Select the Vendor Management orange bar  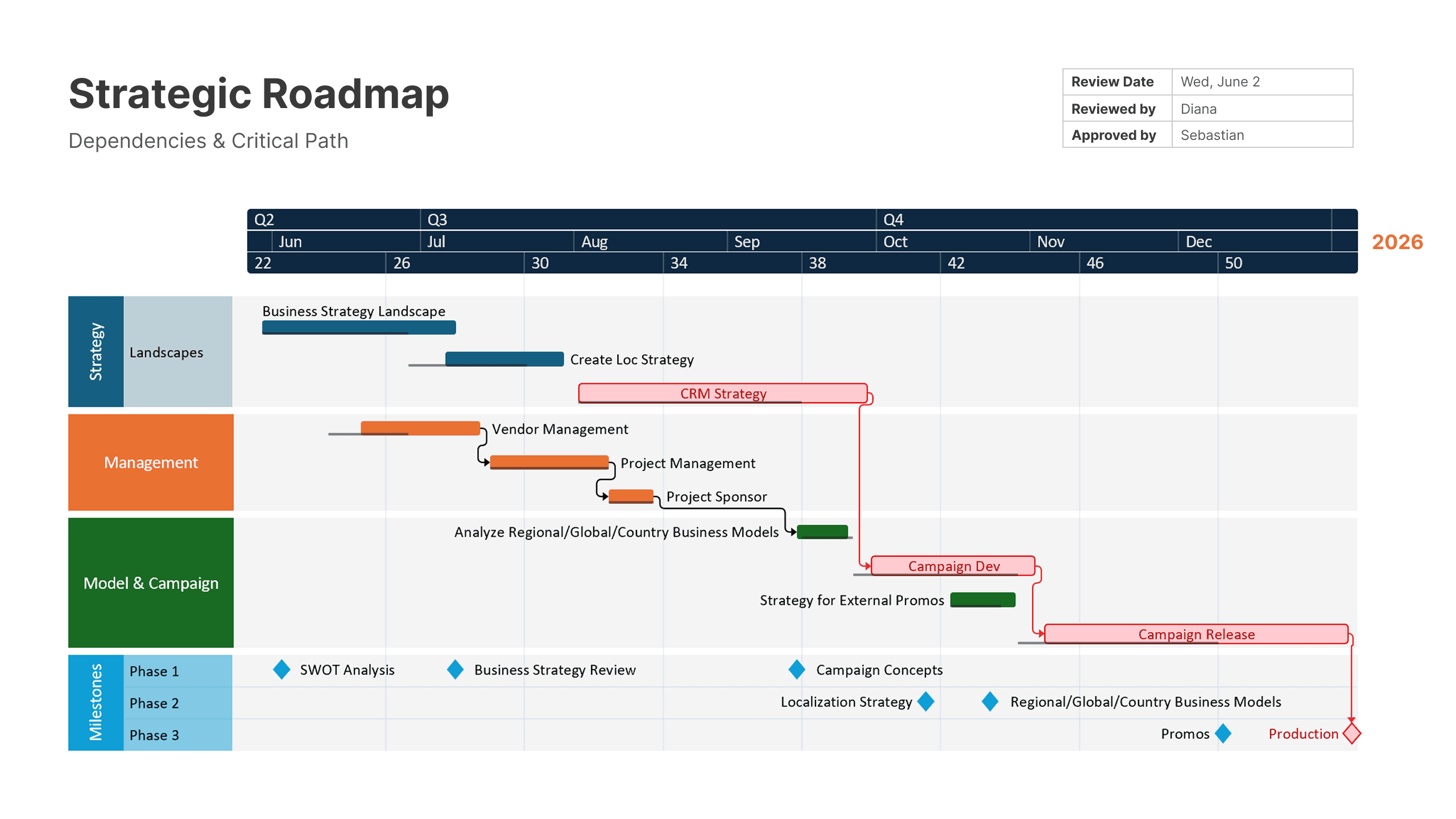(x=421, y=427)
